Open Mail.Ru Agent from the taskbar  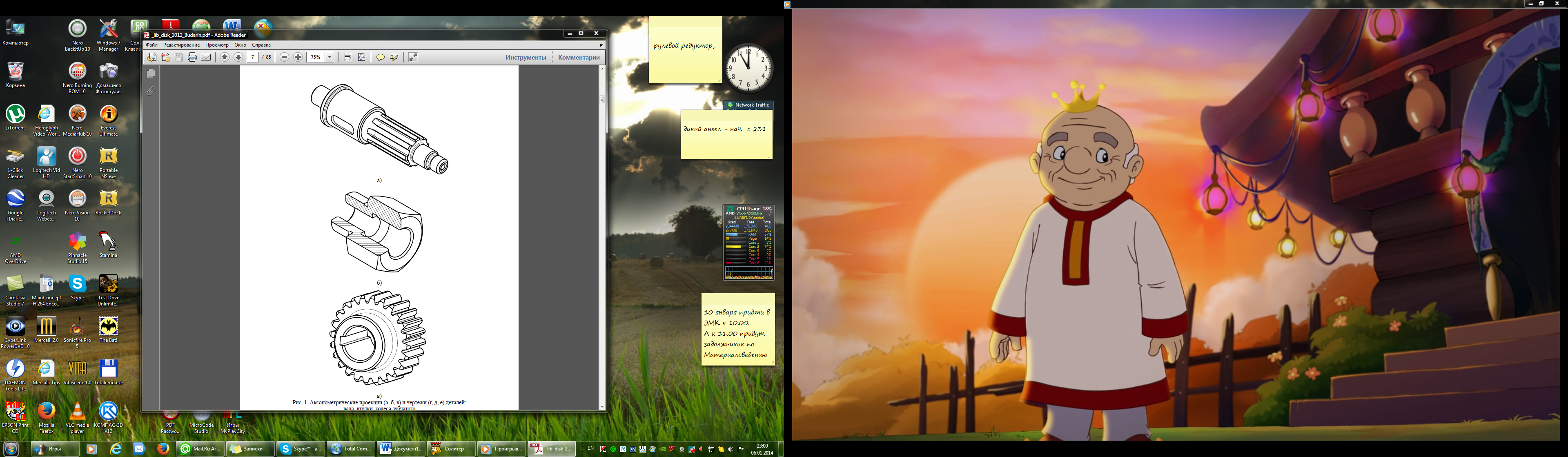coord(200,449)
